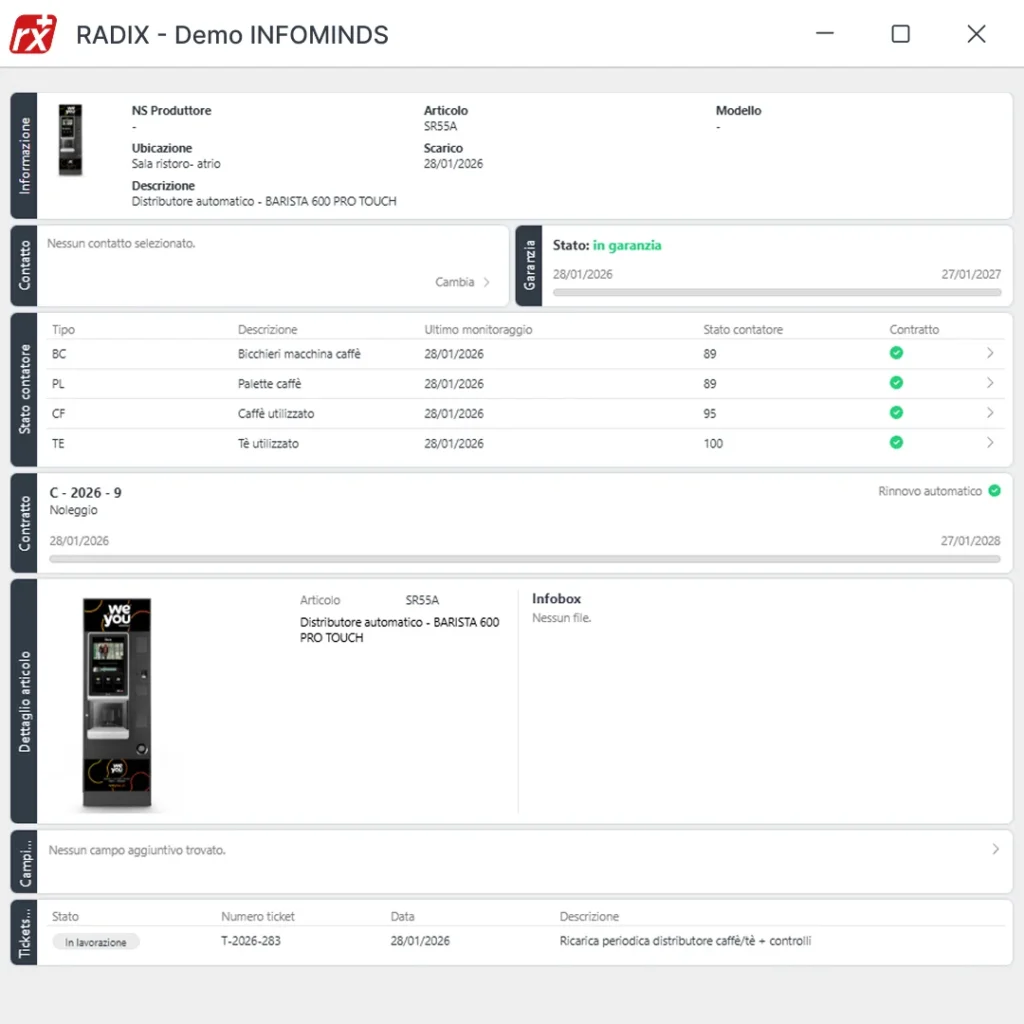The width and height of the screenshot is (1024, 1024).
Task: Open the CF counter row arrow
Action: coord(990,413)
